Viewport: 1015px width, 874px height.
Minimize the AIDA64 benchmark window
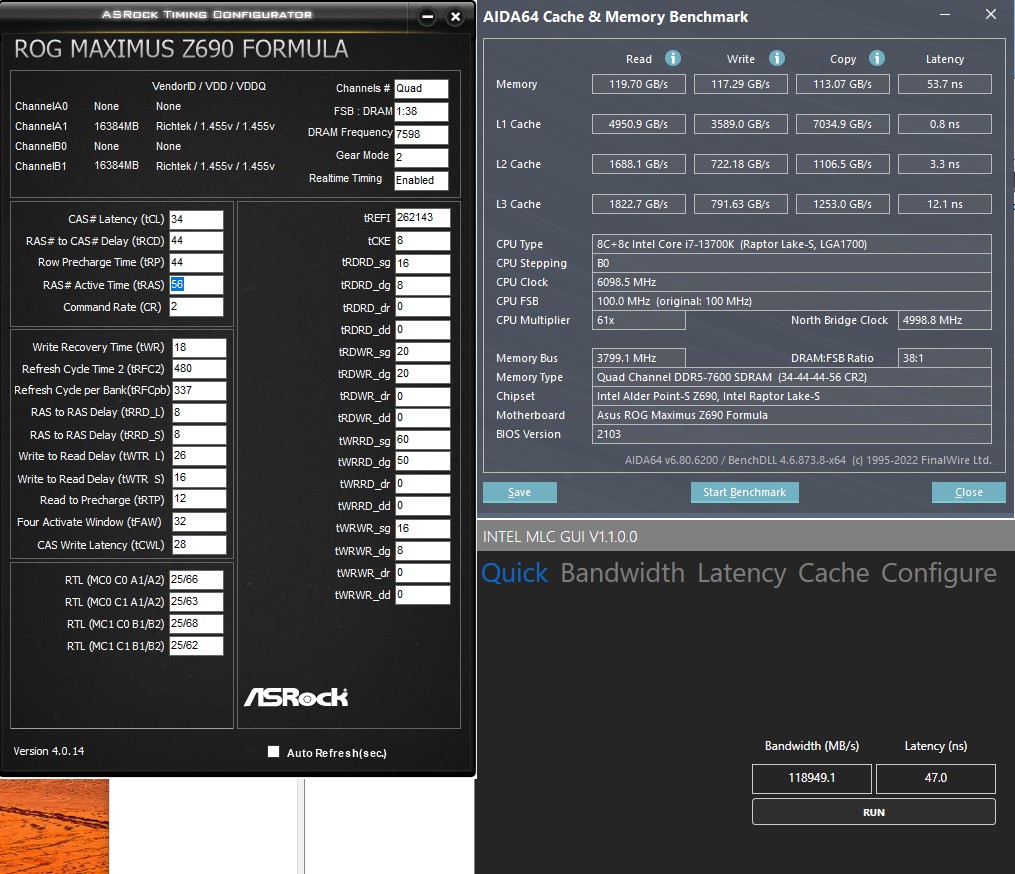coord(945,14)
